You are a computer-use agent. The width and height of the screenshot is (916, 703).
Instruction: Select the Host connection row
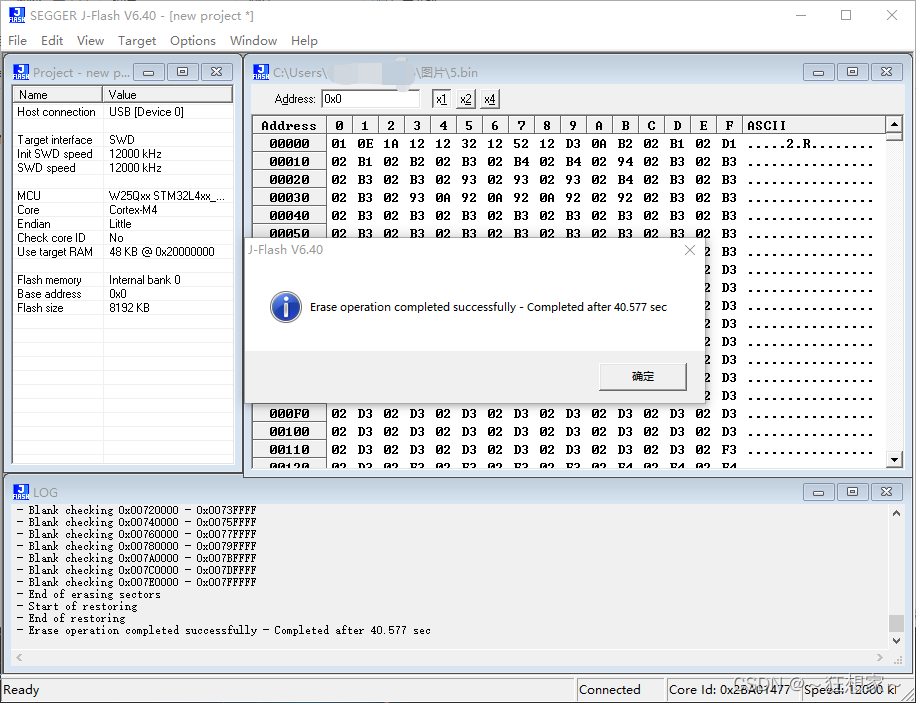click(123, 112)
